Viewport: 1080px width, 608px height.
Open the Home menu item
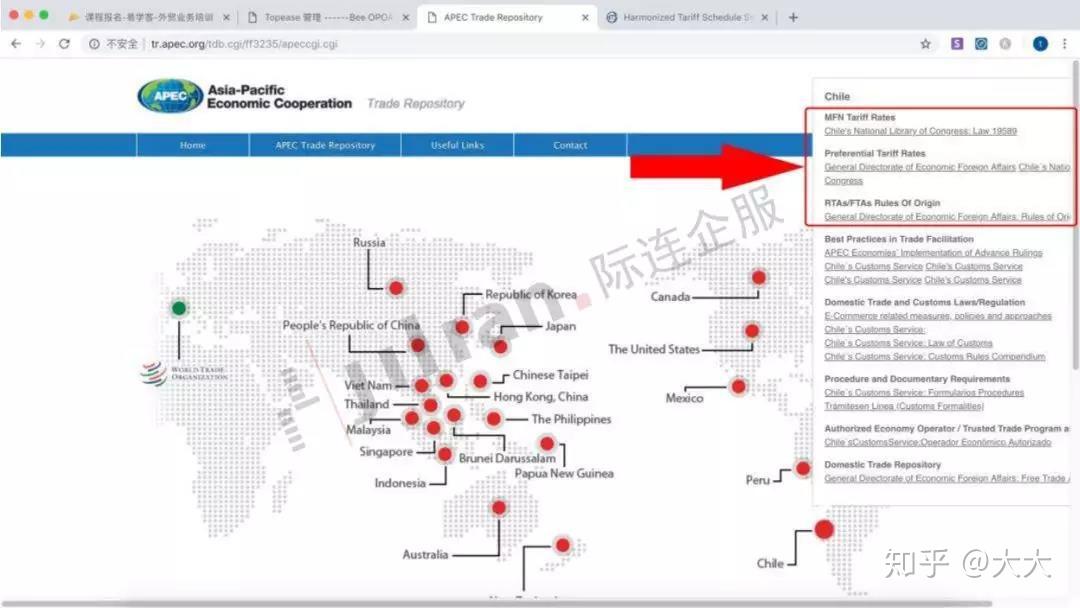[x=193, y=145]
